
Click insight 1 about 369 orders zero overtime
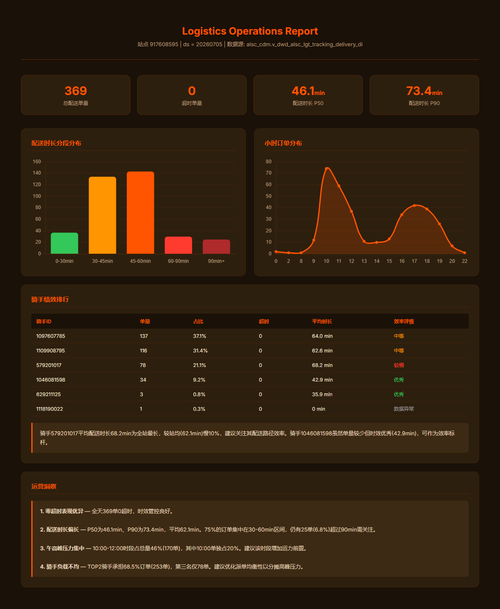pyautogui.click(x=106, y=511)
